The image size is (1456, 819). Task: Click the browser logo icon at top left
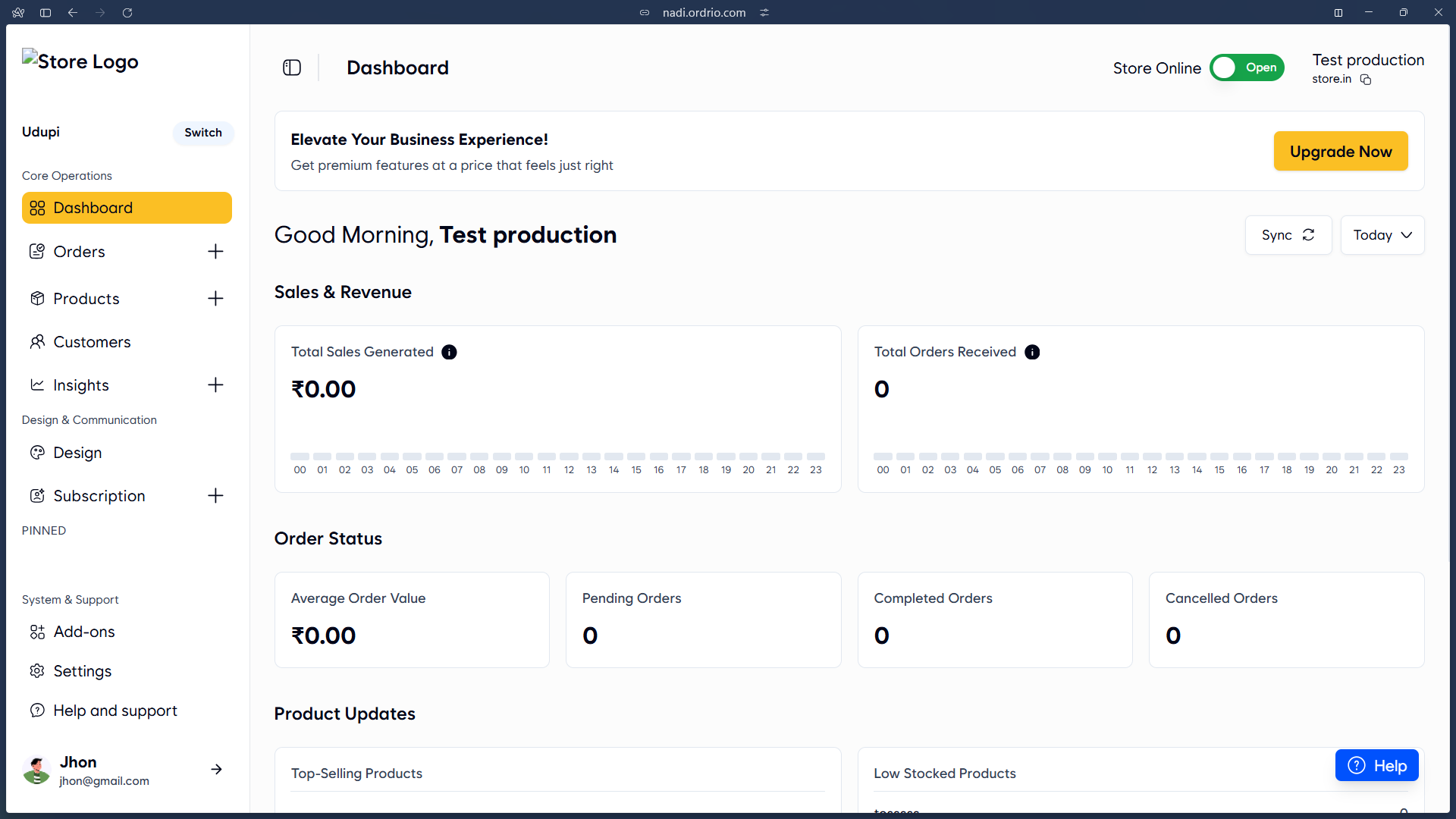pyautogui.click(x=18, y=13)
